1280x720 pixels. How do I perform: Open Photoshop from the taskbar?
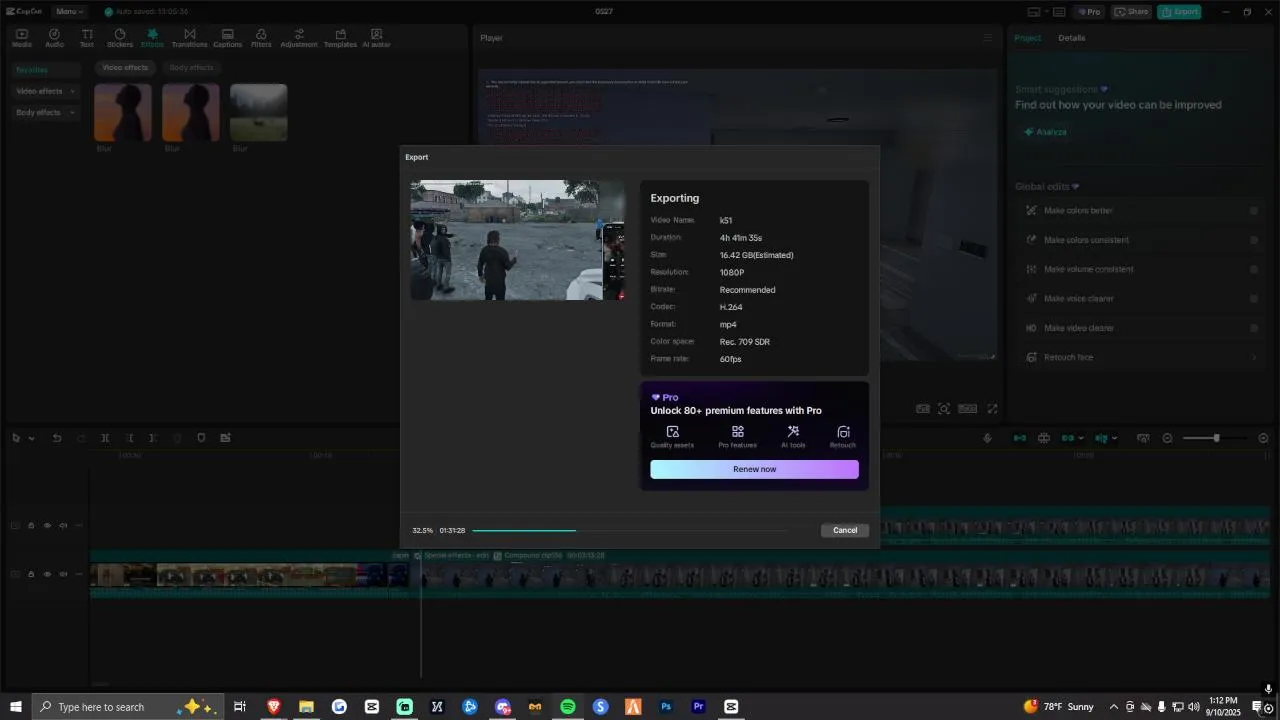point(666,707)
